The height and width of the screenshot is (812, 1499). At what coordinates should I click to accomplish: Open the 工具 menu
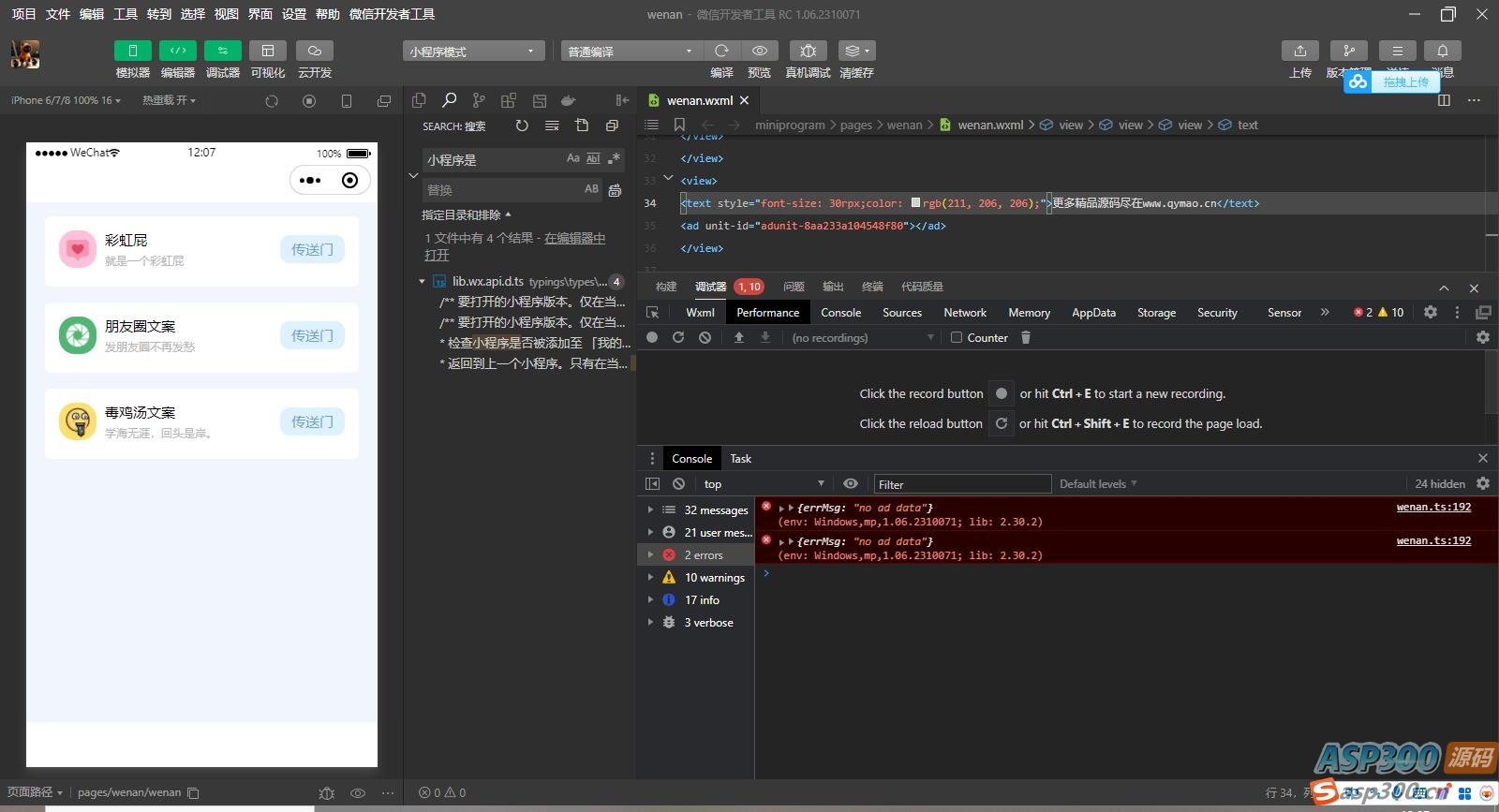tap(126, 14)
